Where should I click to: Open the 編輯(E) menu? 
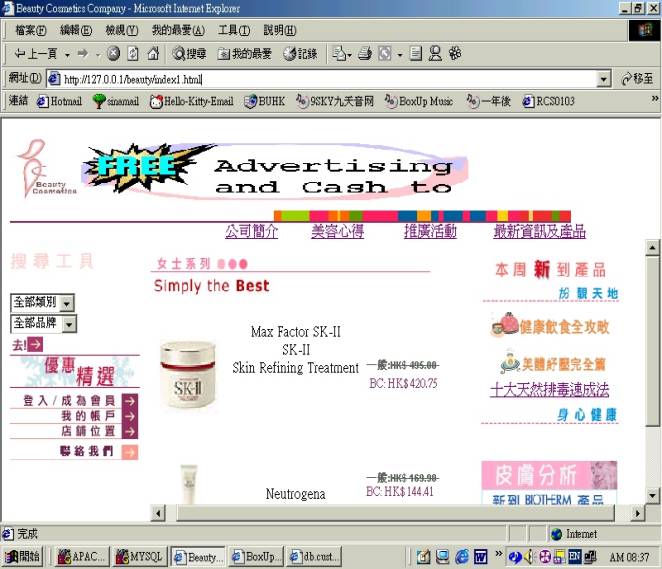tap(76, 30)
